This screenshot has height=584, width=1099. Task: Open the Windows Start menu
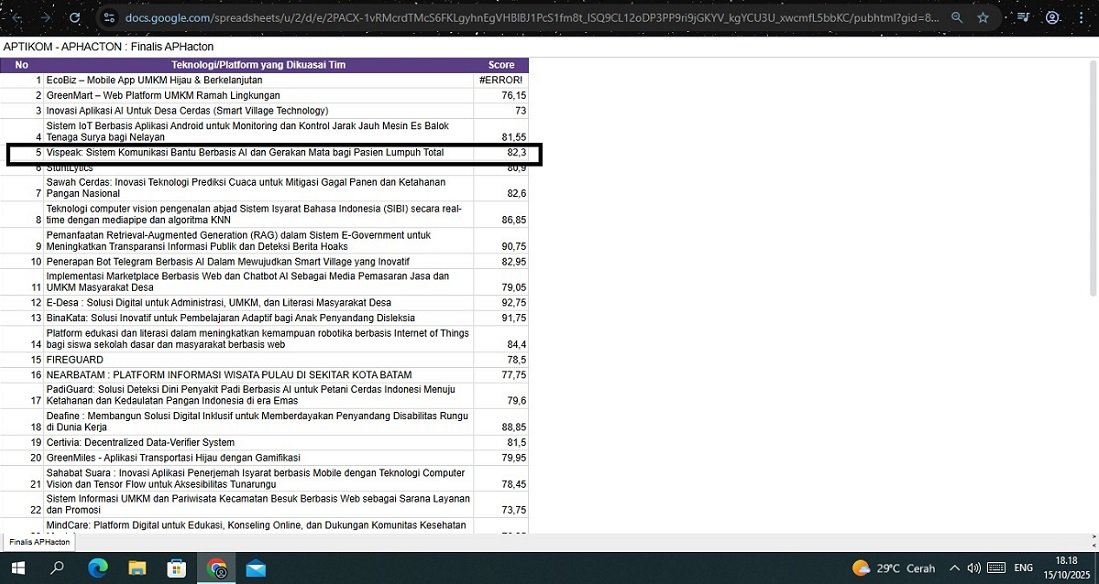[17, 568]
